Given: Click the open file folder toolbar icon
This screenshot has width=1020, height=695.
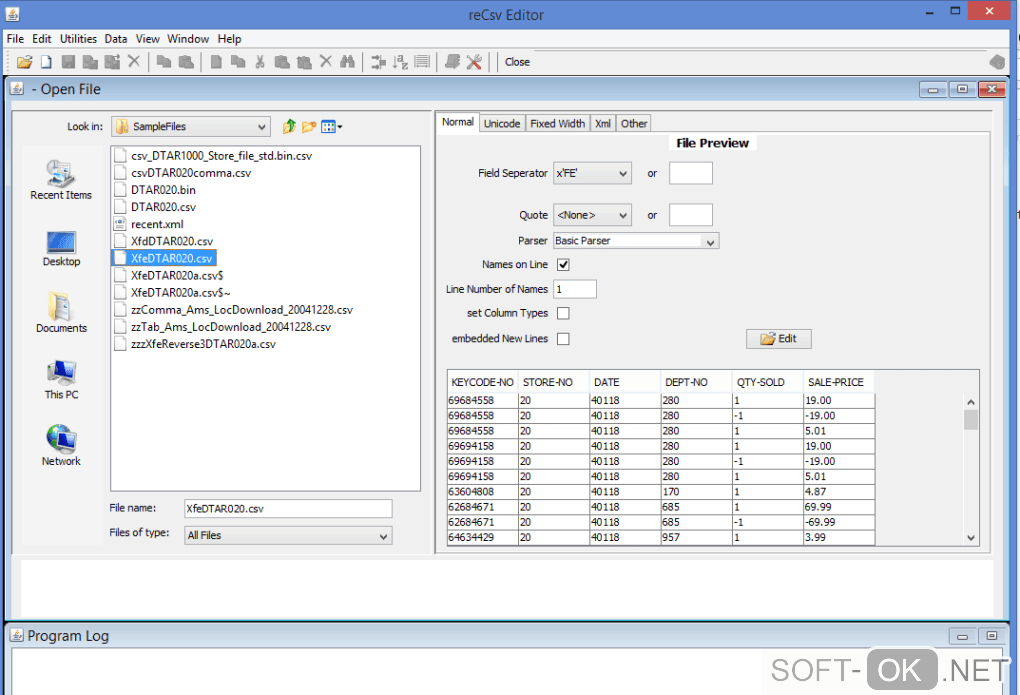Looking at the screenshot, I should pos(25,62).
